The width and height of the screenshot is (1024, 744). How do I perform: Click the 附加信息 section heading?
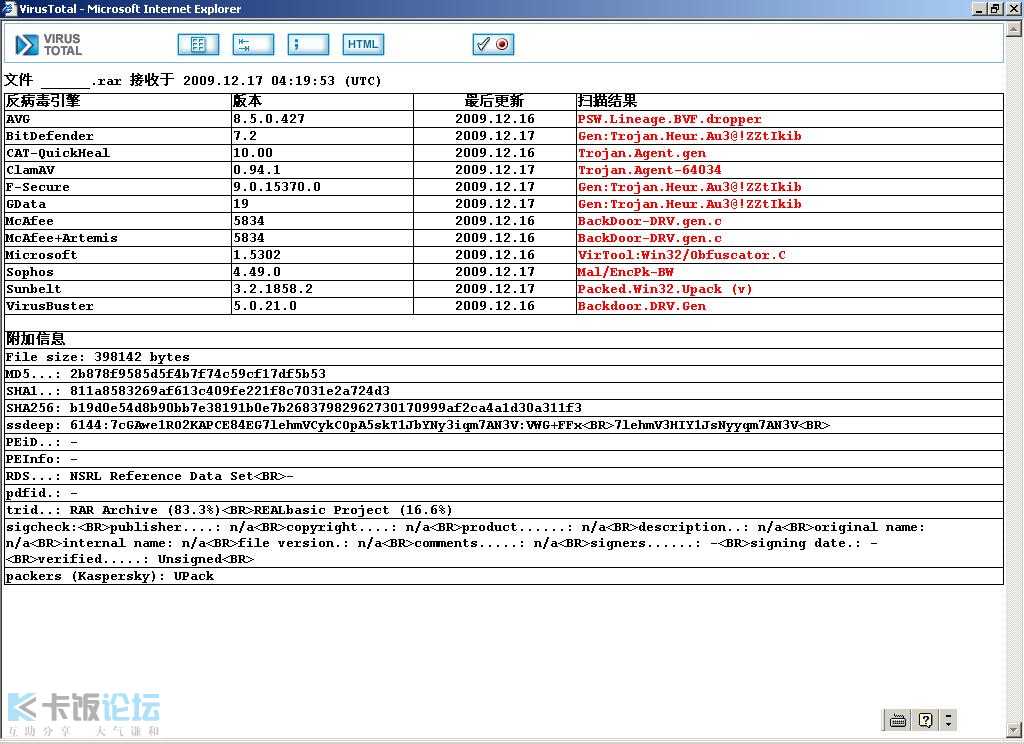click(36, 339)
